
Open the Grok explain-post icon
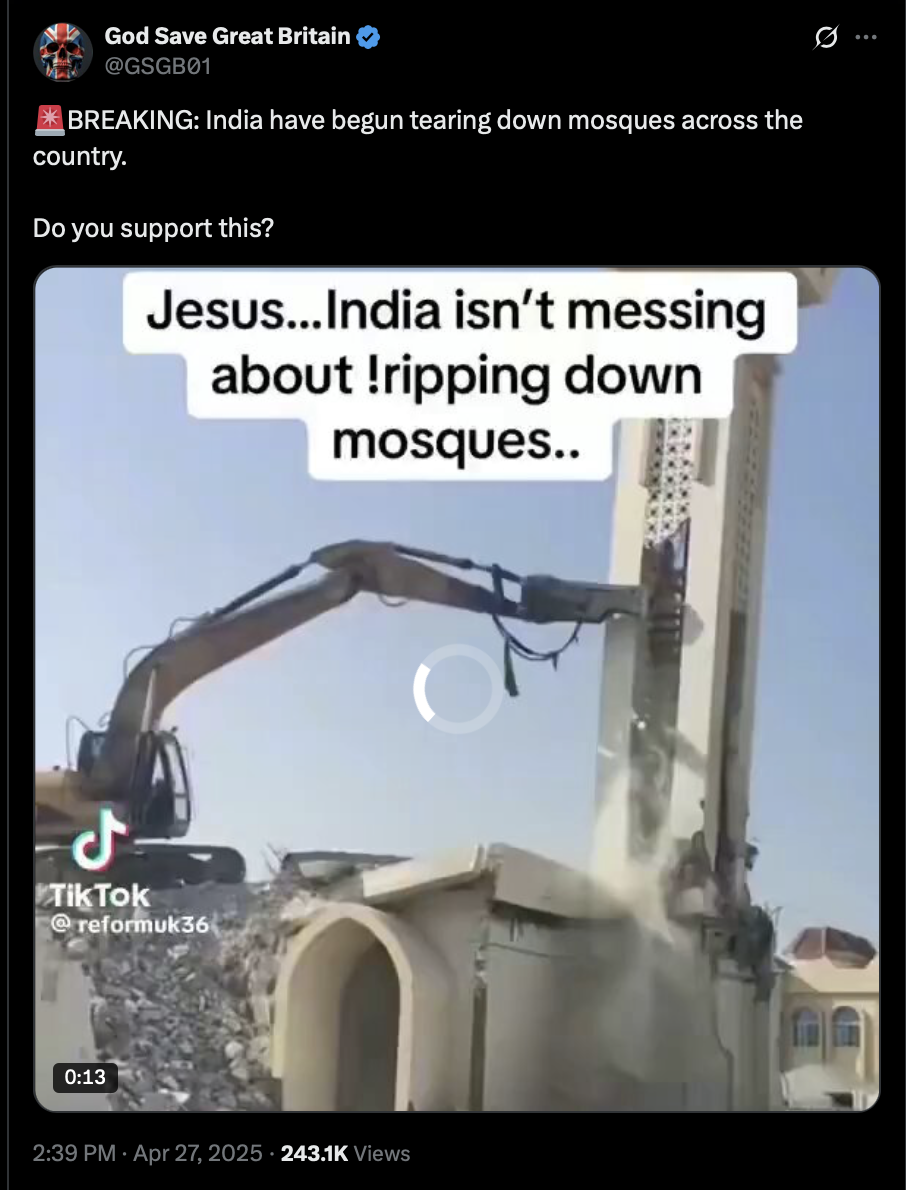click(x=826, y=36)
